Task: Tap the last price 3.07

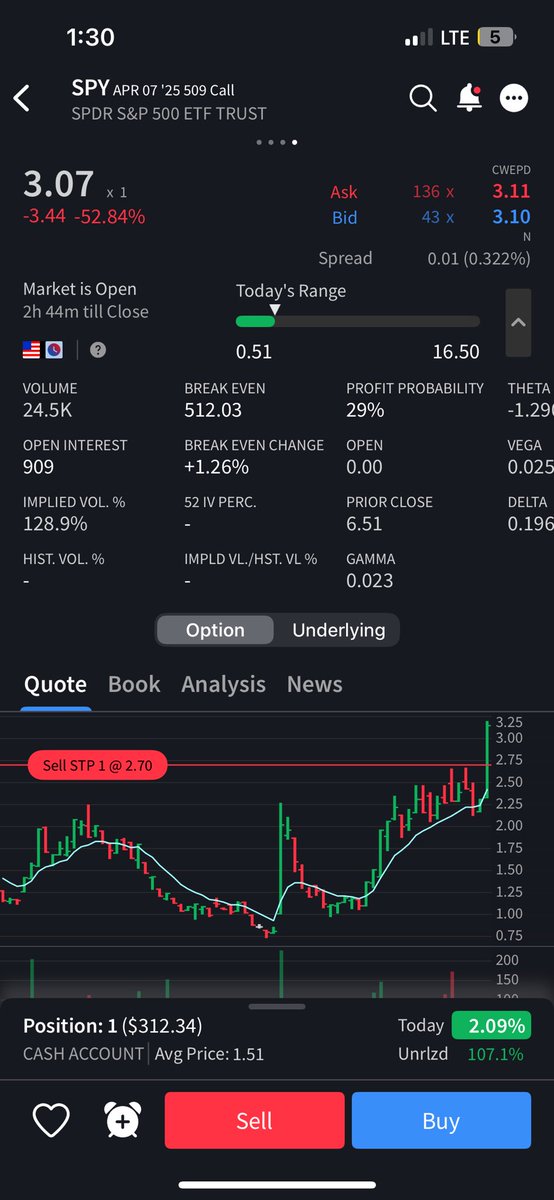Action: point(58,184)
